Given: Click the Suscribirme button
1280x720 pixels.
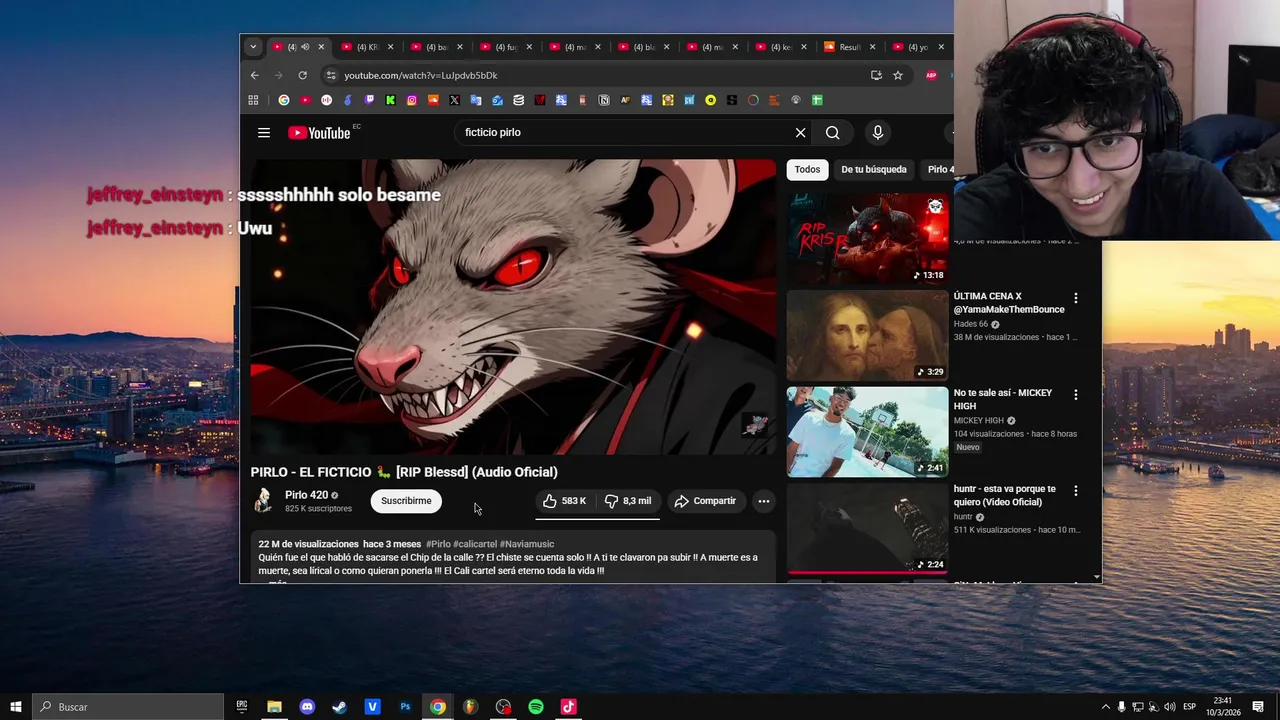Looking at the screenshot, I should (406, 501).
